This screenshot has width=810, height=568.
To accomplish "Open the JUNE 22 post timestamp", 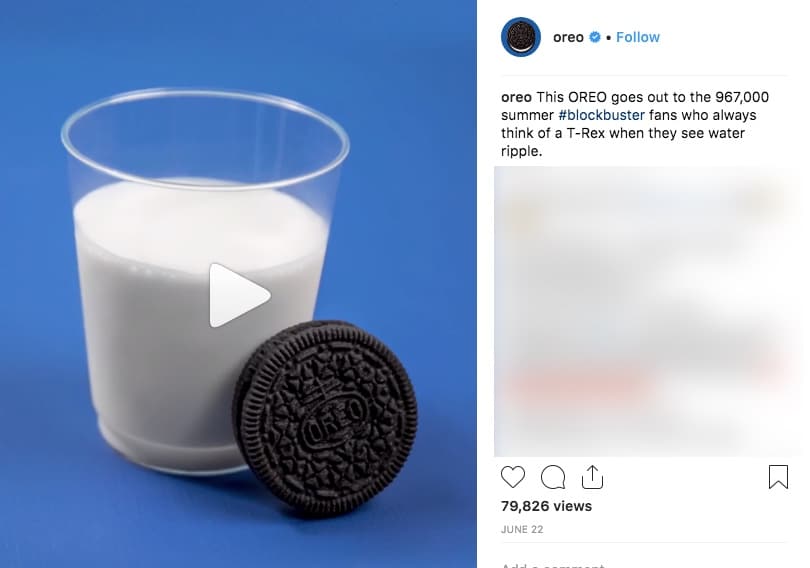I will tap(522, 529).
